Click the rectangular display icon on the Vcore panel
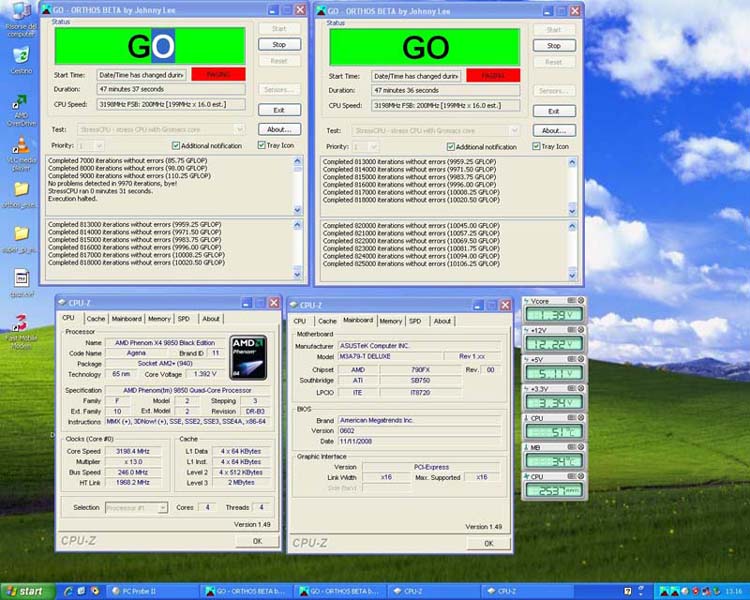 [x=572, y=300]
